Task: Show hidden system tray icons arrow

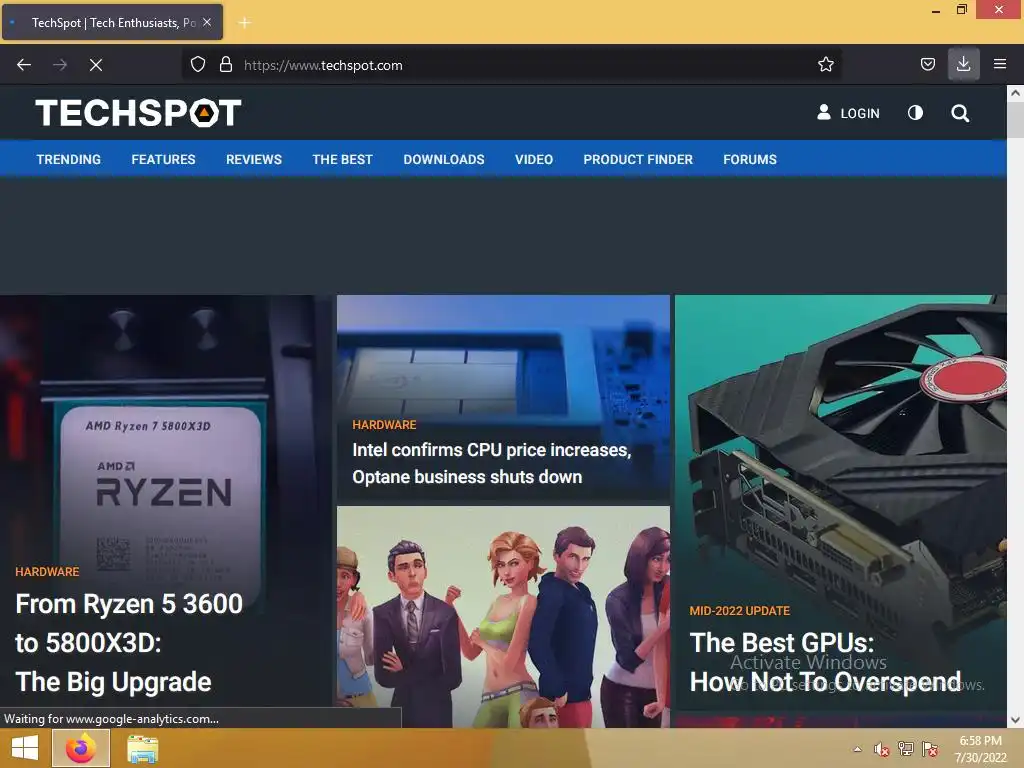Action: (x=857, y=749)
